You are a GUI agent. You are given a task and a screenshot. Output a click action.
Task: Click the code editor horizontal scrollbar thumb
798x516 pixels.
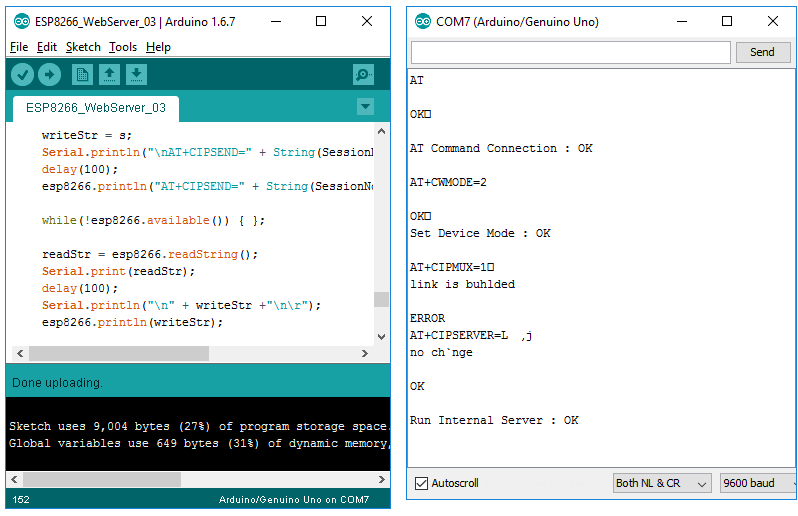click(x=119, y=353)
